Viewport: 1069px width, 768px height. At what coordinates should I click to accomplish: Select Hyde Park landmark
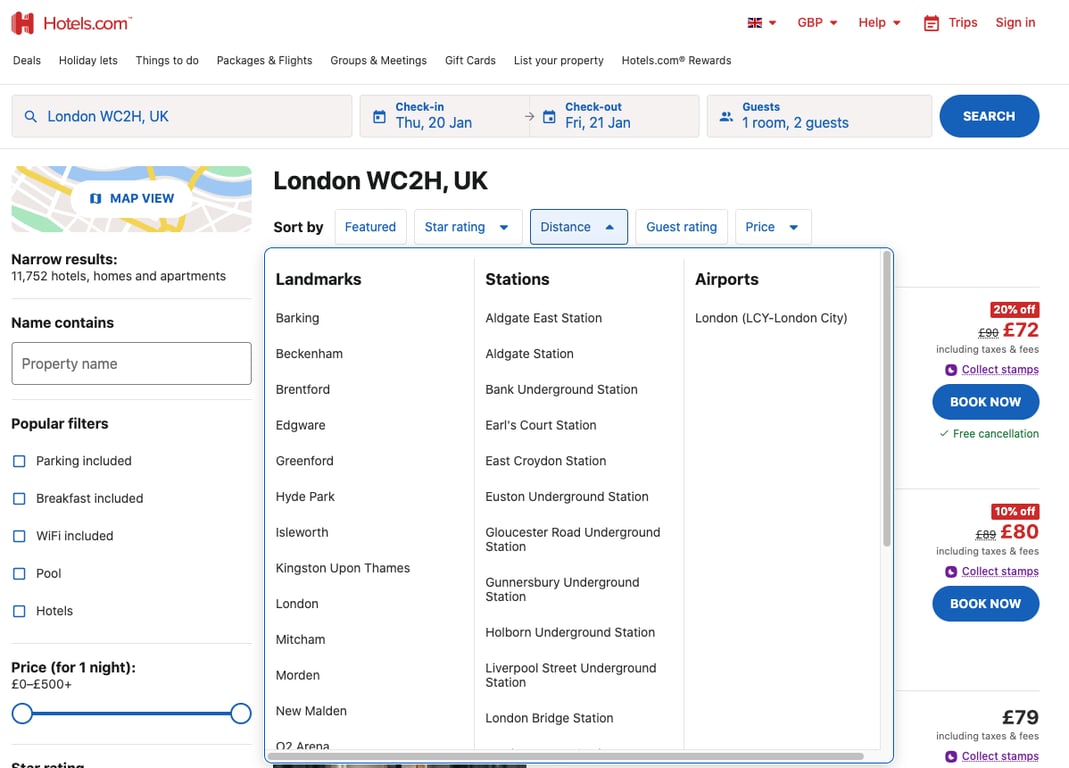305,497
